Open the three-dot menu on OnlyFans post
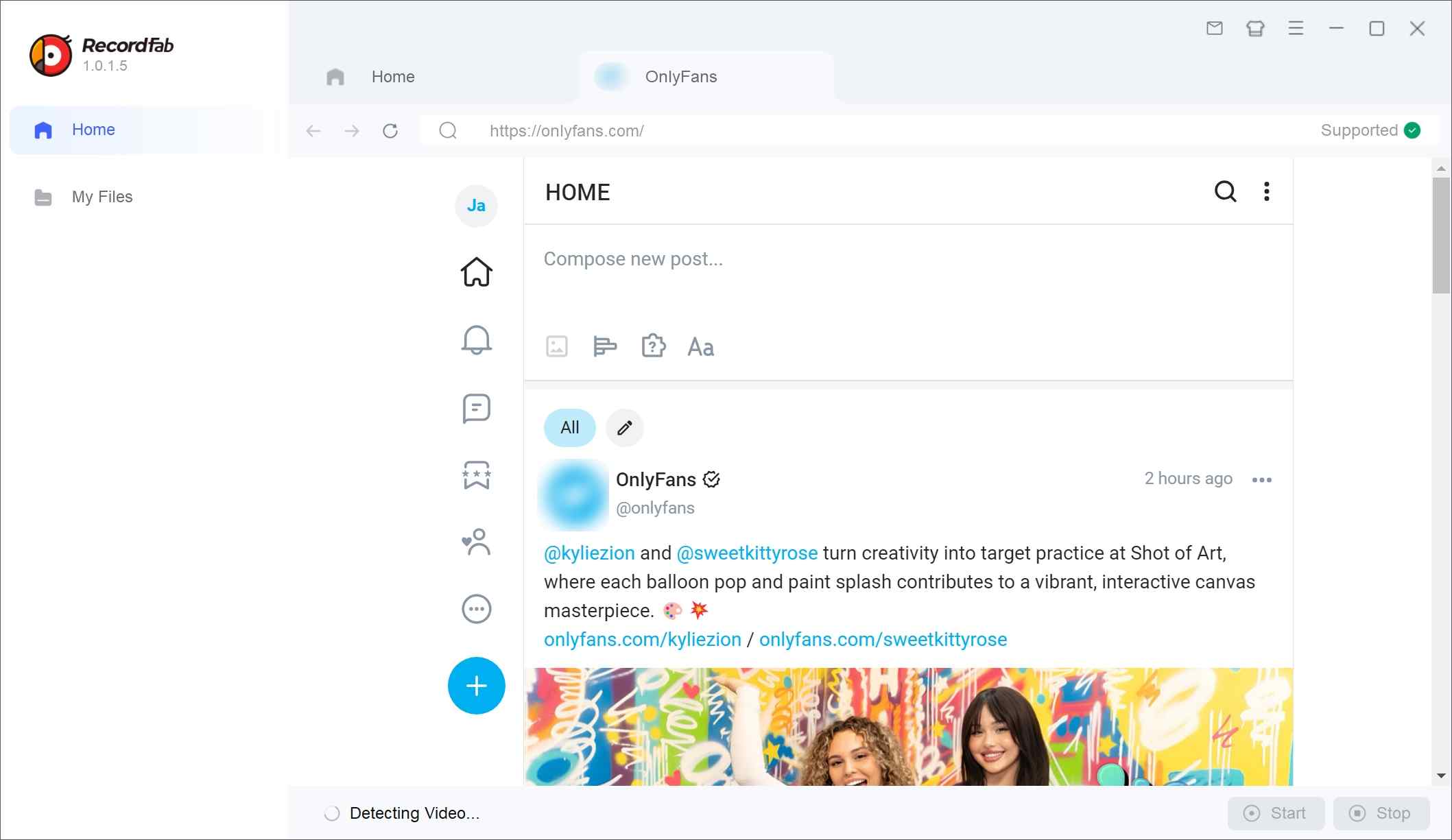 pyautogui.click(x=1261, y=479)
